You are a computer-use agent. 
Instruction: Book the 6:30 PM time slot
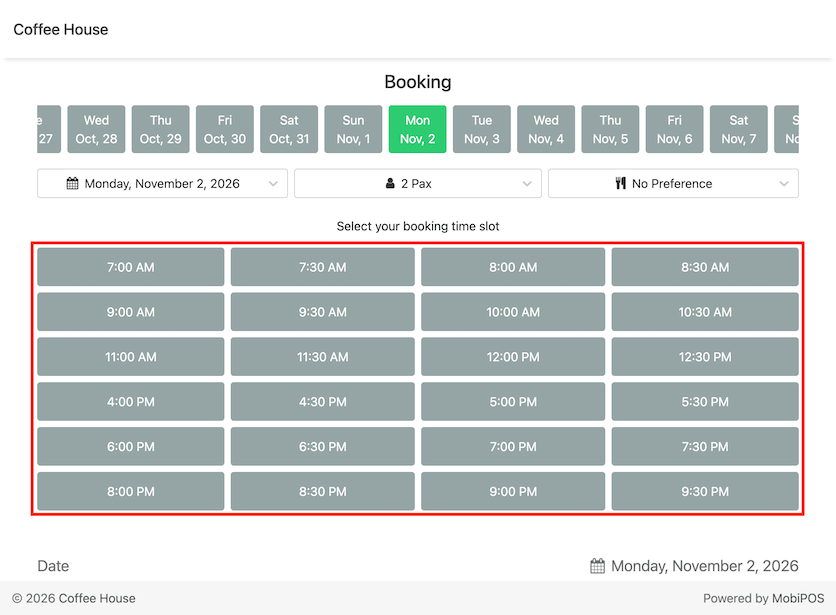point(323,446)
